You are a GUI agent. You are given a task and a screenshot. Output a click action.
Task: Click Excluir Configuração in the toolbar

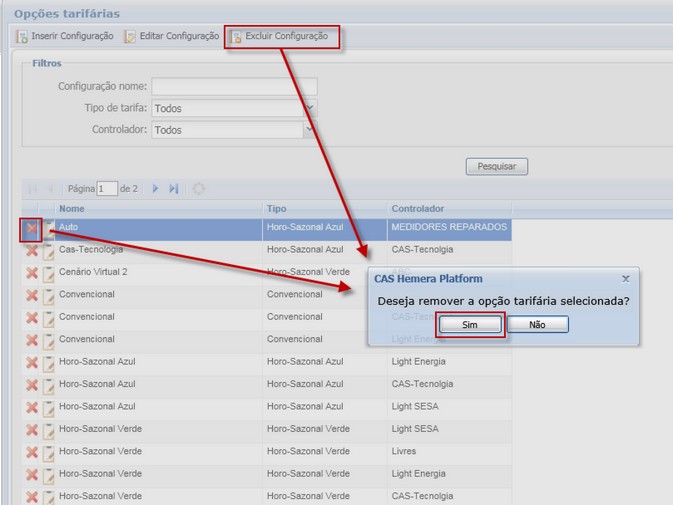[279, 36]
